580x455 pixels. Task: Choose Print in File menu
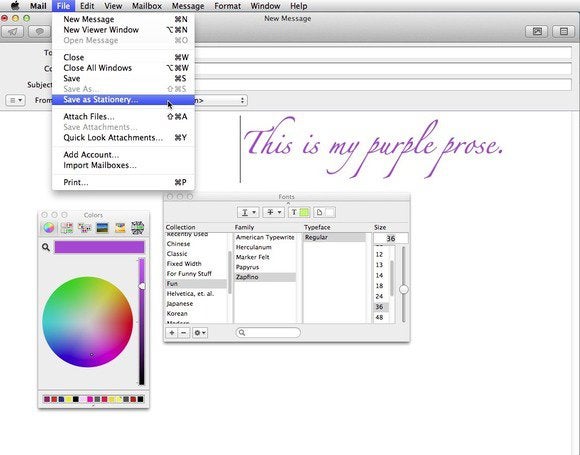(x=123, y=182)
